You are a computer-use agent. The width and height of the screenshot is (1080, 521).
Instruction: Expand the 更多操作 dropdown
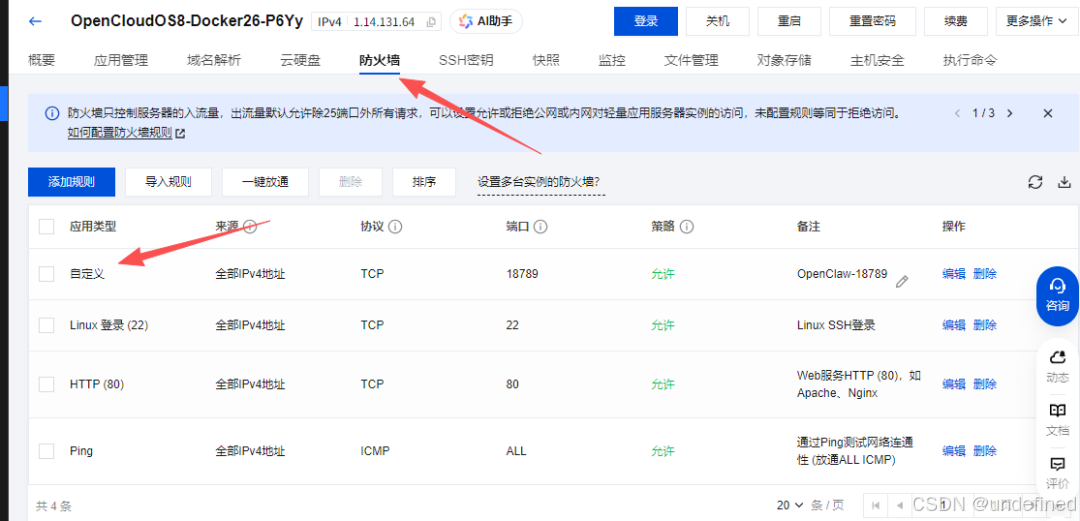point(1035,21)
